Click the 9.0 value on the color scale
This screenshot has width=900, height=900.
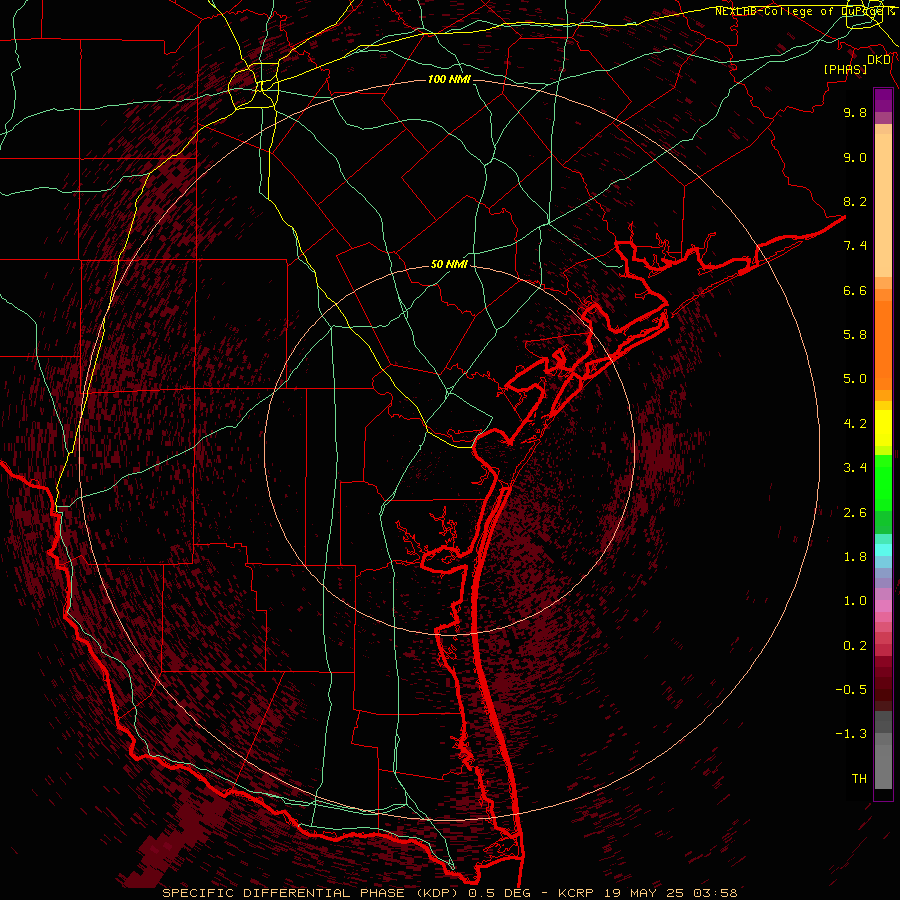855,157
